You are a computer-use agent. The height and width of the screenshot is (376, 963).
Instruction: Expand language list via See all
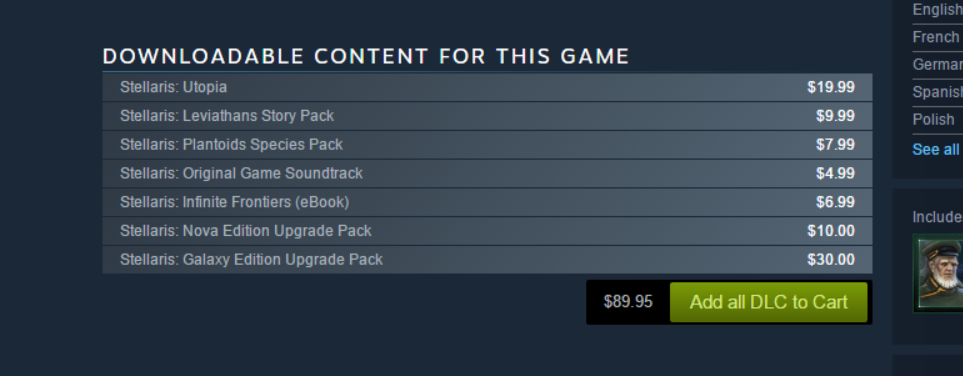937,149
